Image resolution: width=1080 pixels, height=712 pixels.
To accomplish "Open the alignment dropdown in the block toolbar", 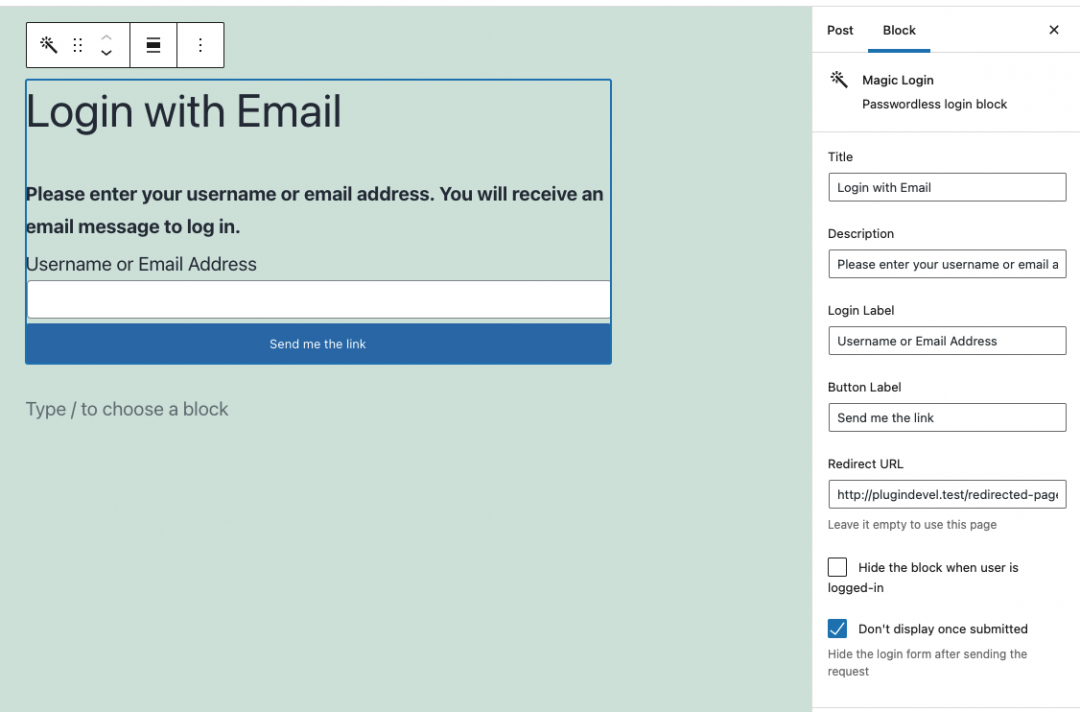I will (x=153, y=45).
